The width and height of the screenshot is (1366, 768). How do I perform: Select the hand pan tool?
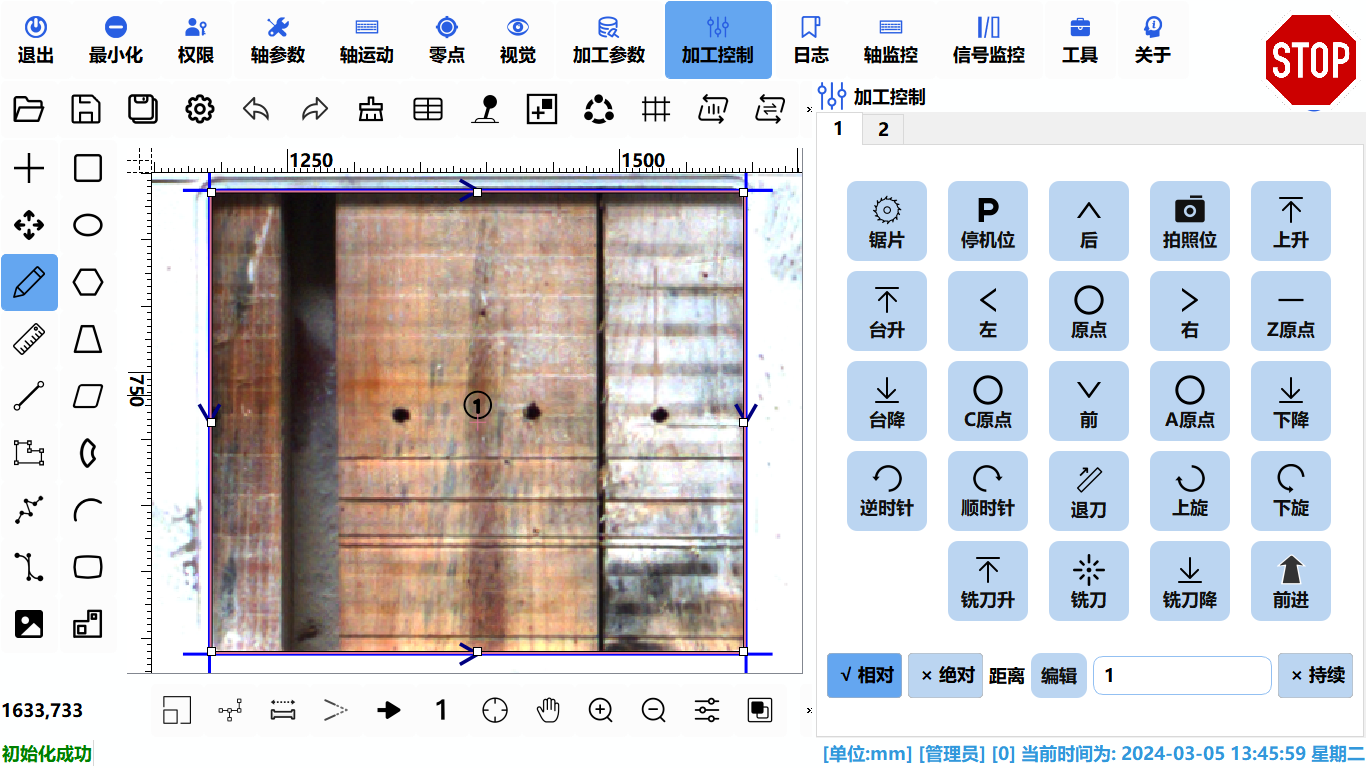(548, 711)
